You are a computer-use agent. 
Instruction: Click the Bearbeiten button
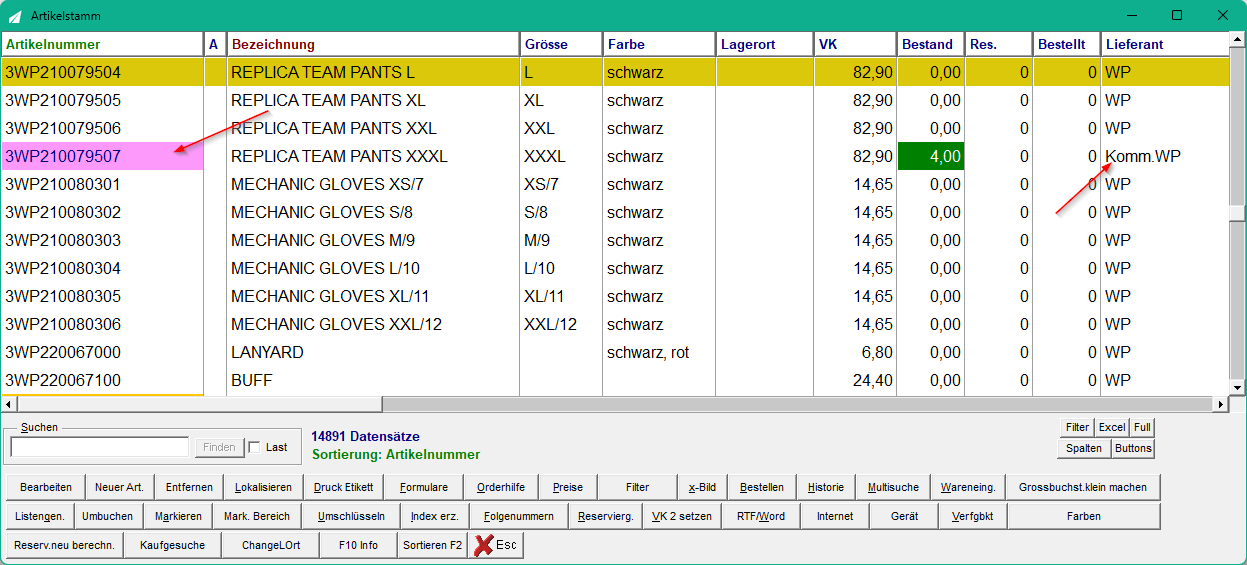pos(46,487)
